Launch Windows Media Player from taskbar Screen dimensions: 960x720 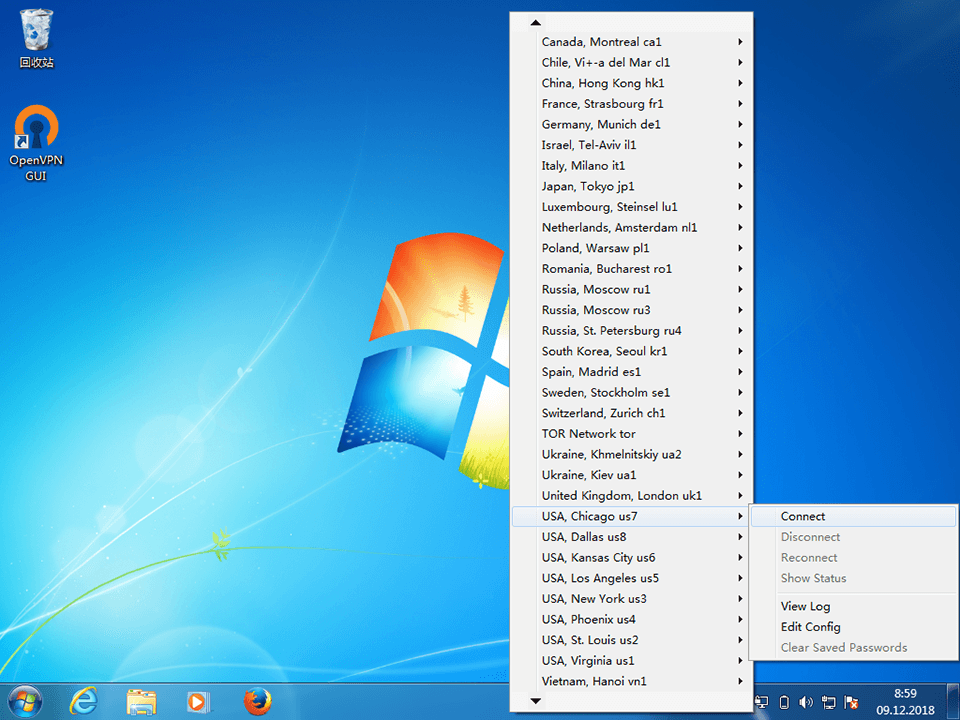198,702
